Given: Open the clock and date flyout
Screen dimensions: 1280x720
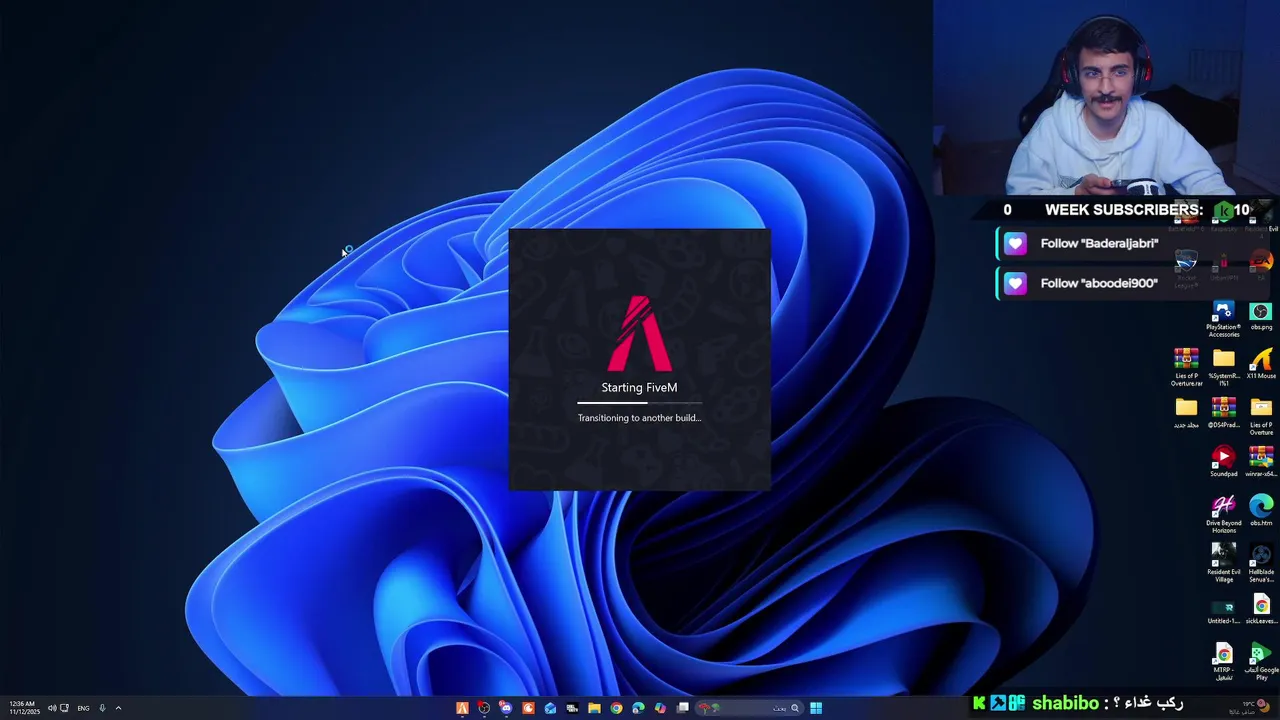Looking at the screenshot, I should click(23, 708).
